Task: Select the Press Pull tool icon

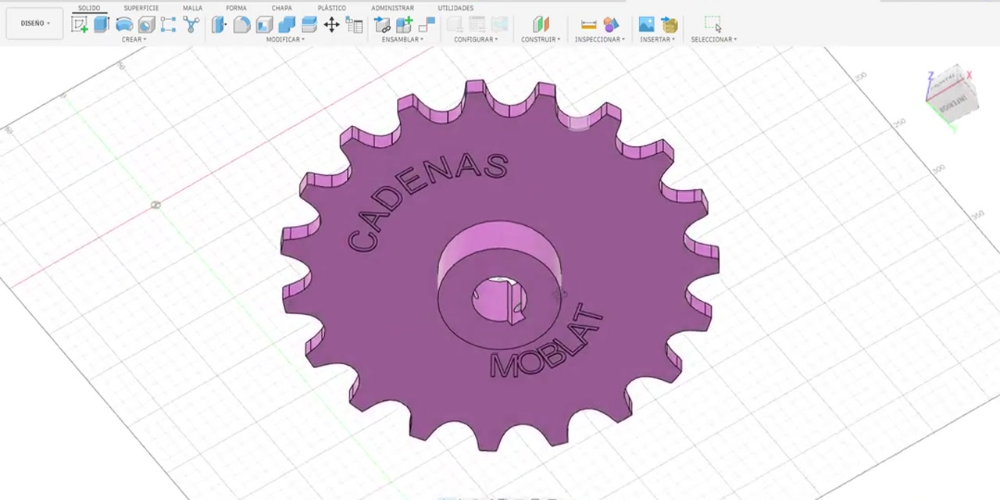Action: 219,25
